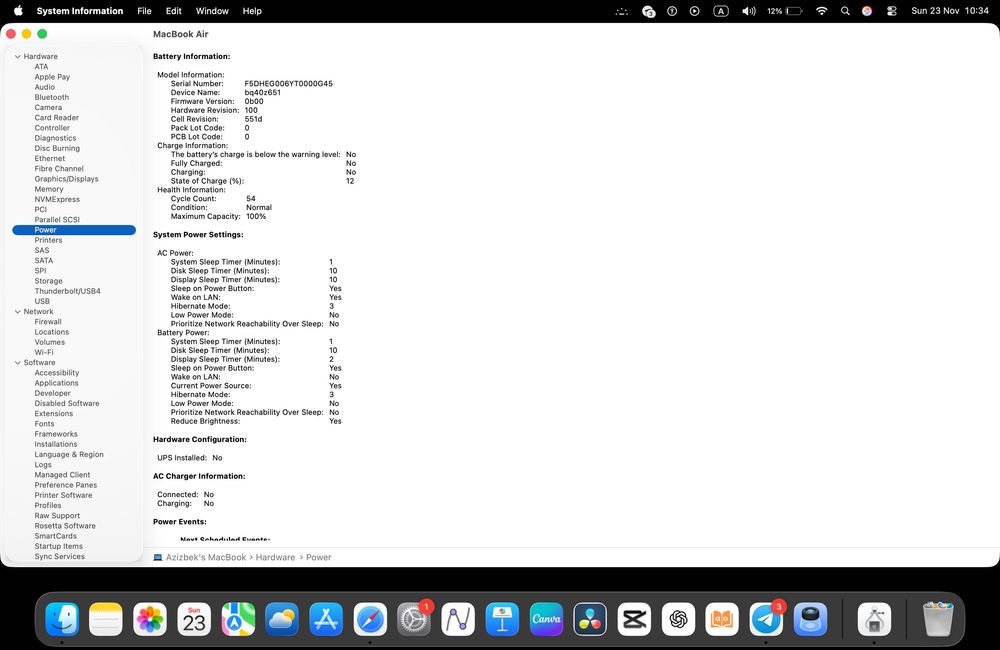This screenshot has height=650, width=1000.
Task: Click the Maximum Capacity 100% value
Action: pos(256,217)
